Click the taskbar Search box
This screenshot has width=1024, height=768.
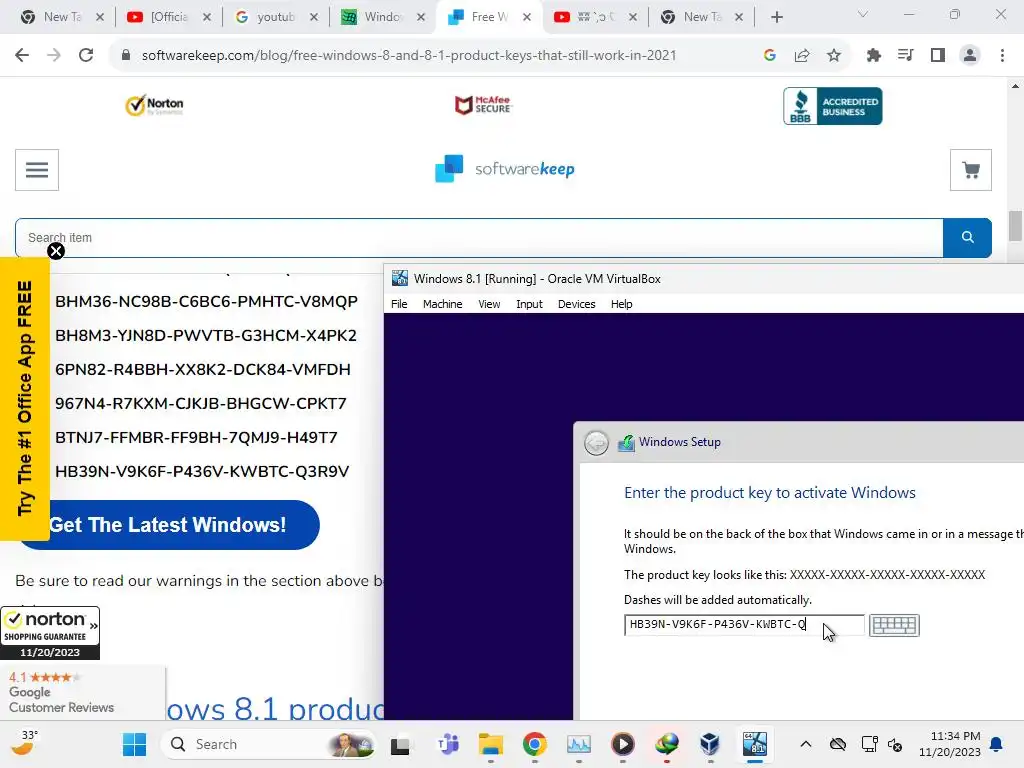(269, 744)
